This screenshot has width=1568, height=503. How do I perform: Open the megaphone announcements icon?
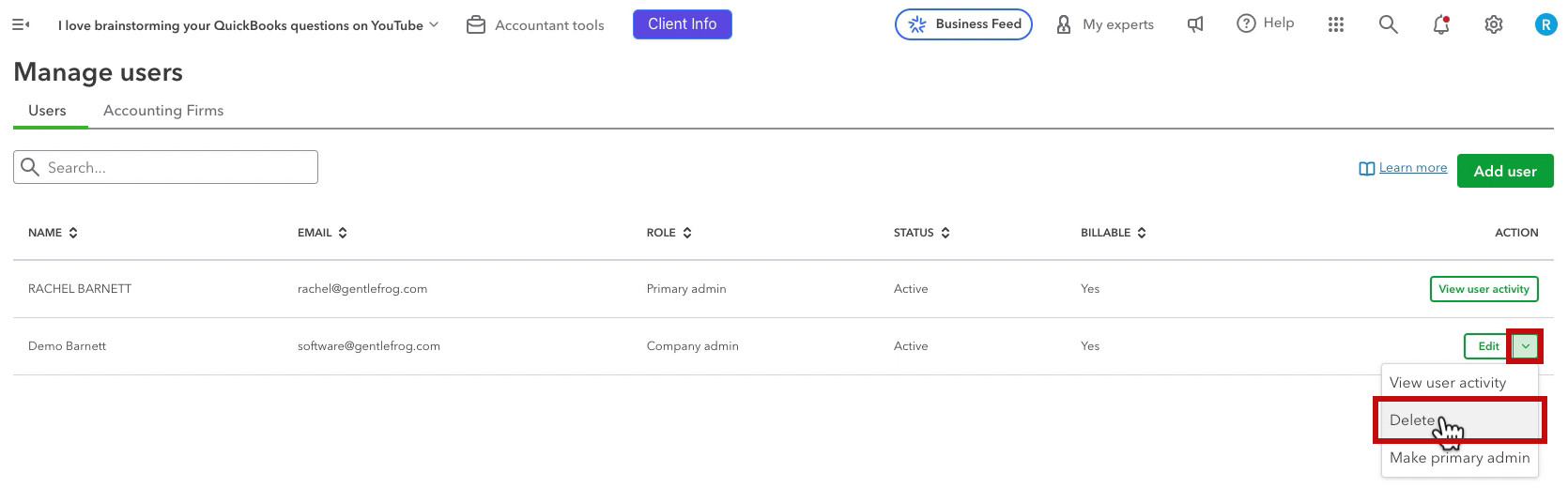1195,24
